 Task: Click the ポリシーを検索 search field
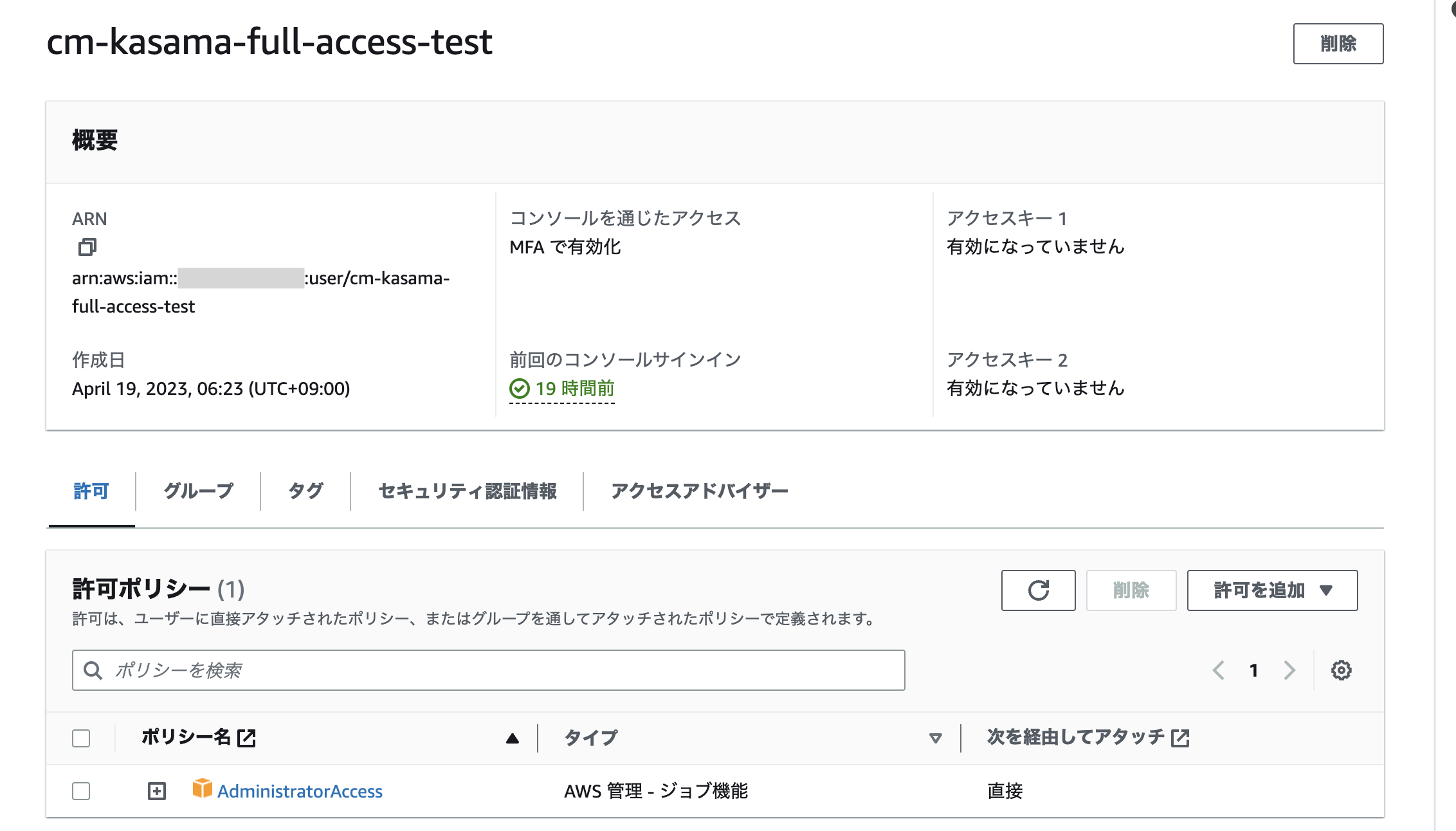pyautogui.click(x=489, y=670)
